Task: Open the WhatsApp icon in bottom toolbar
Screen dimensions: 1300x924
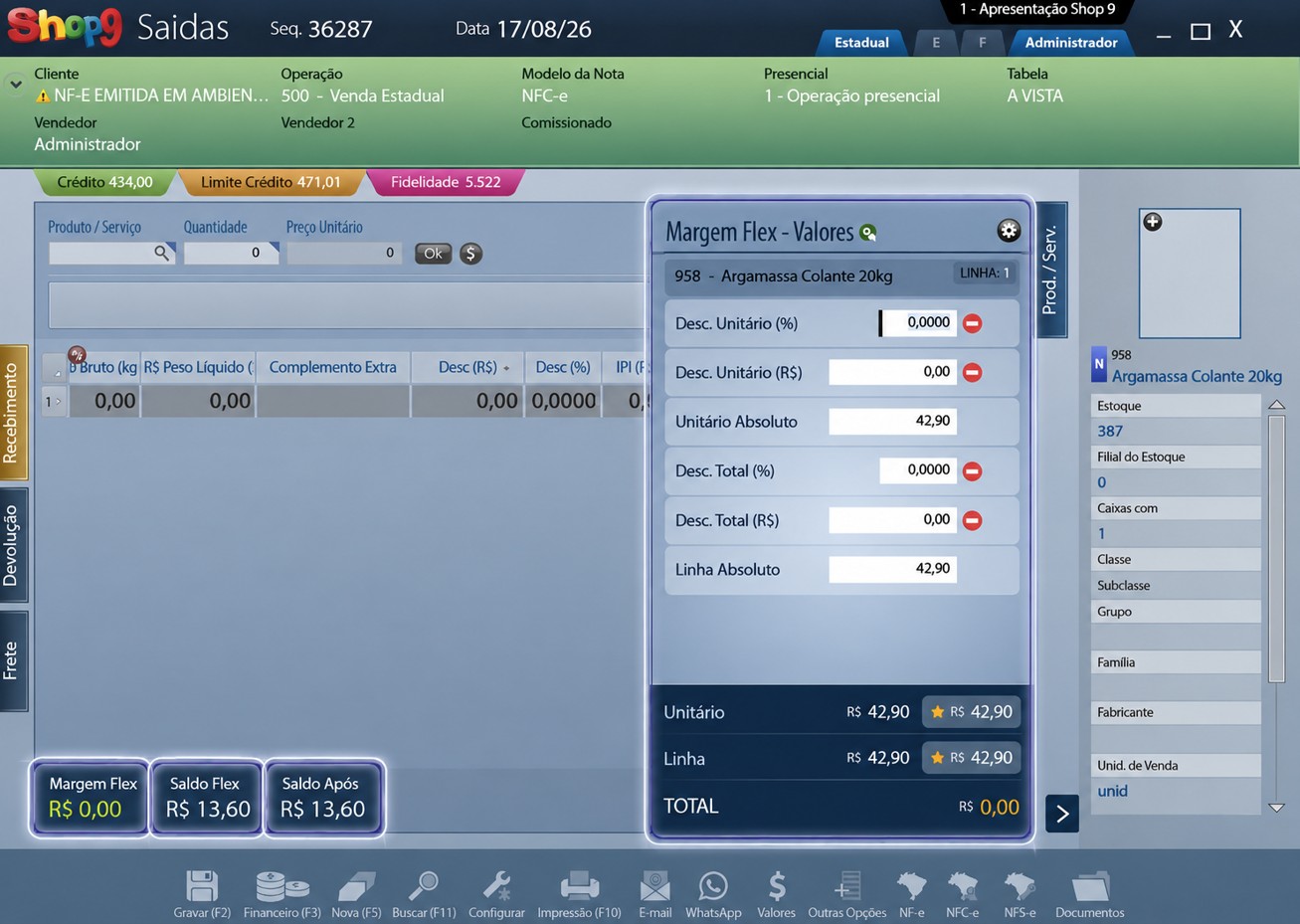Action: point(713,885)
